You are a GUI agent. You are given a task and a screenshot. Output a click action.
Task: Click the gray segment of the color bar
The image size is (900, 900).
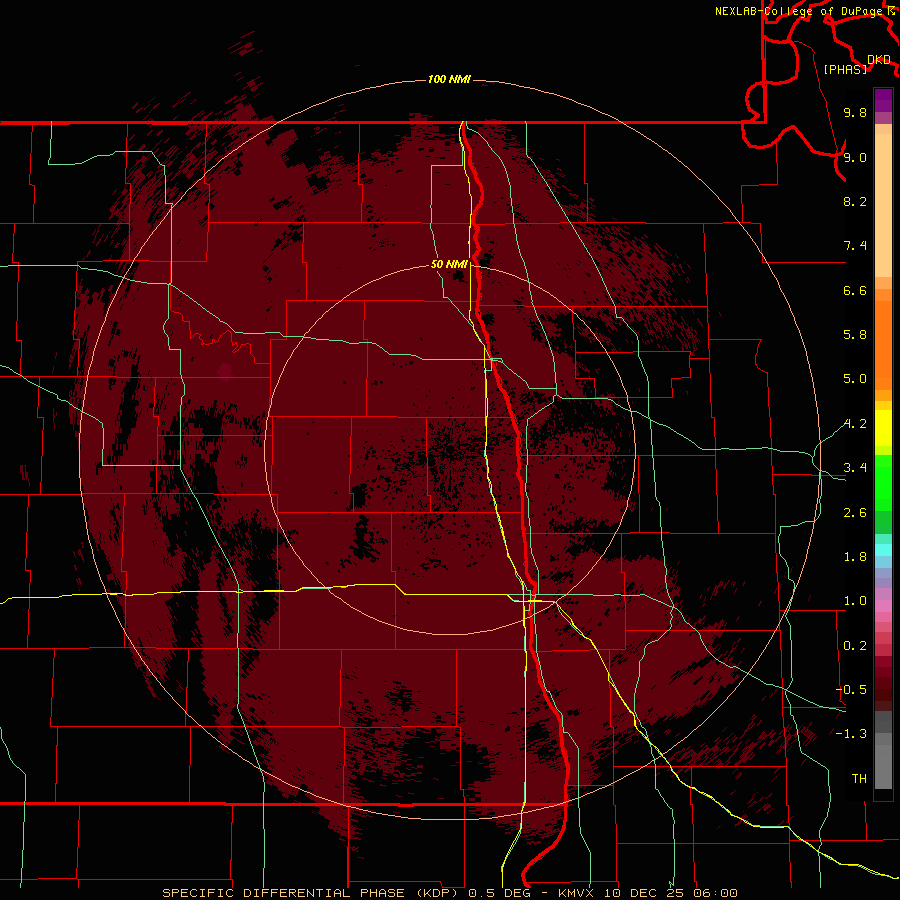point(883,750)
